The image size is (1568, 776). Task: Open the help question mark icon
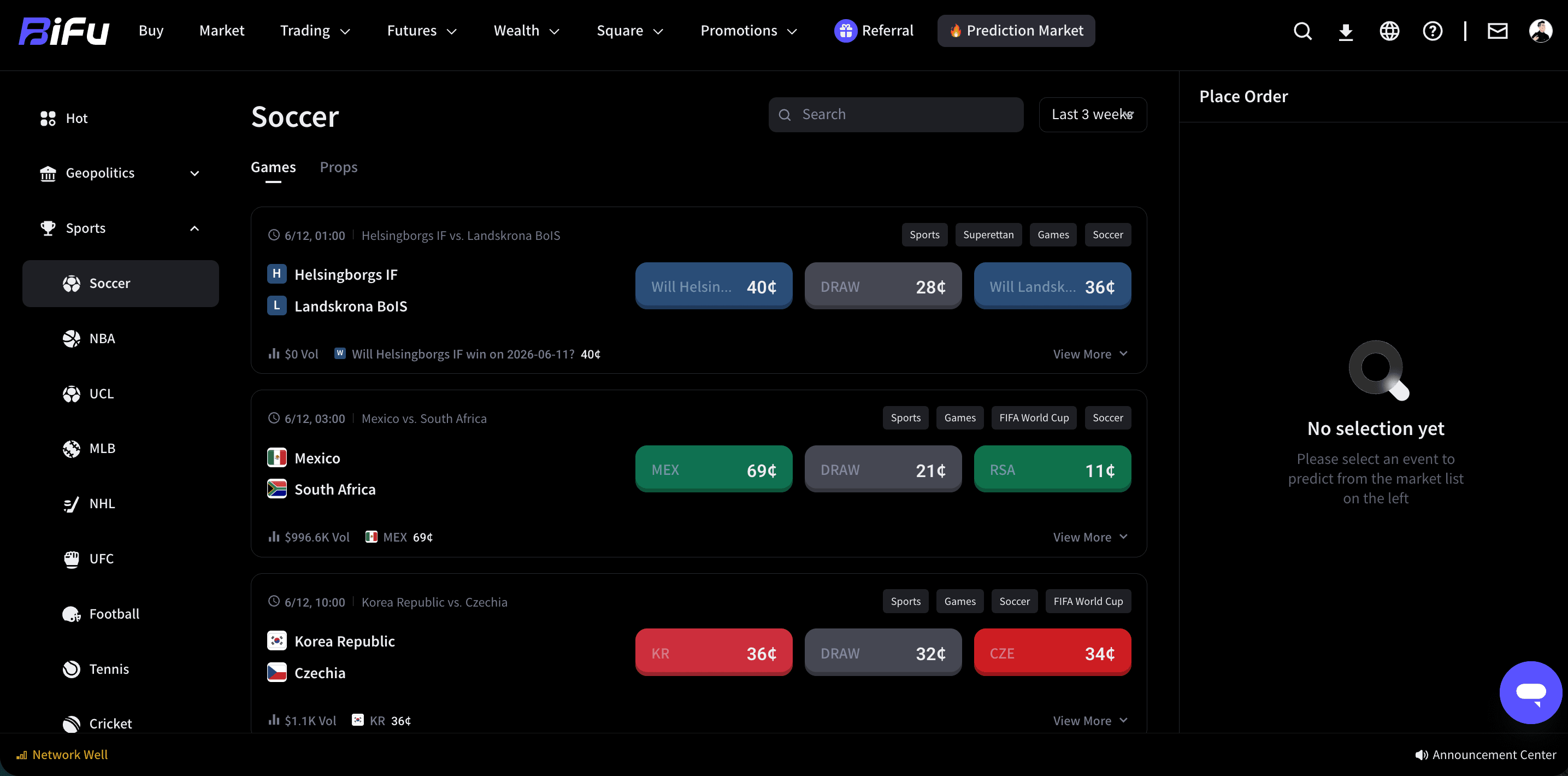tap(1433, 31)
